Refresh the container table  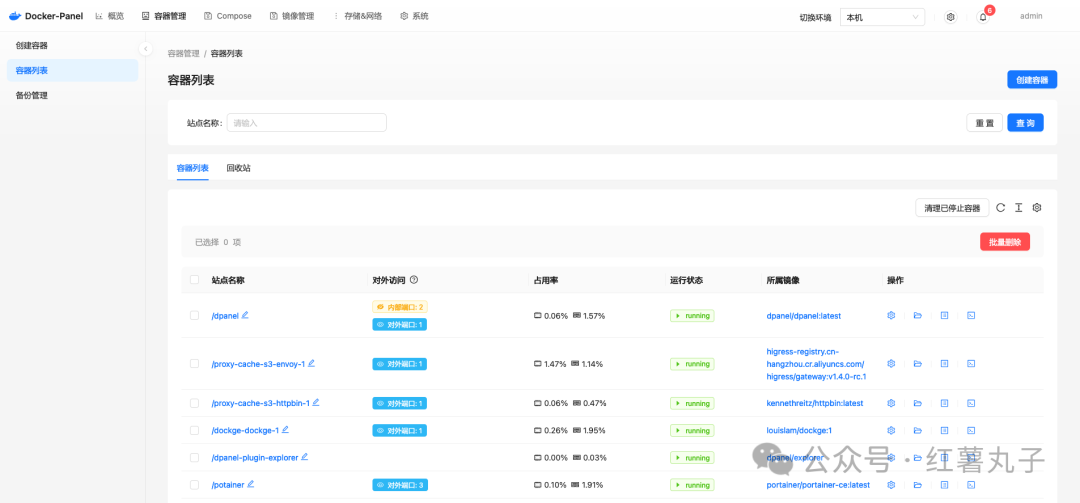tap(1001, 207)
